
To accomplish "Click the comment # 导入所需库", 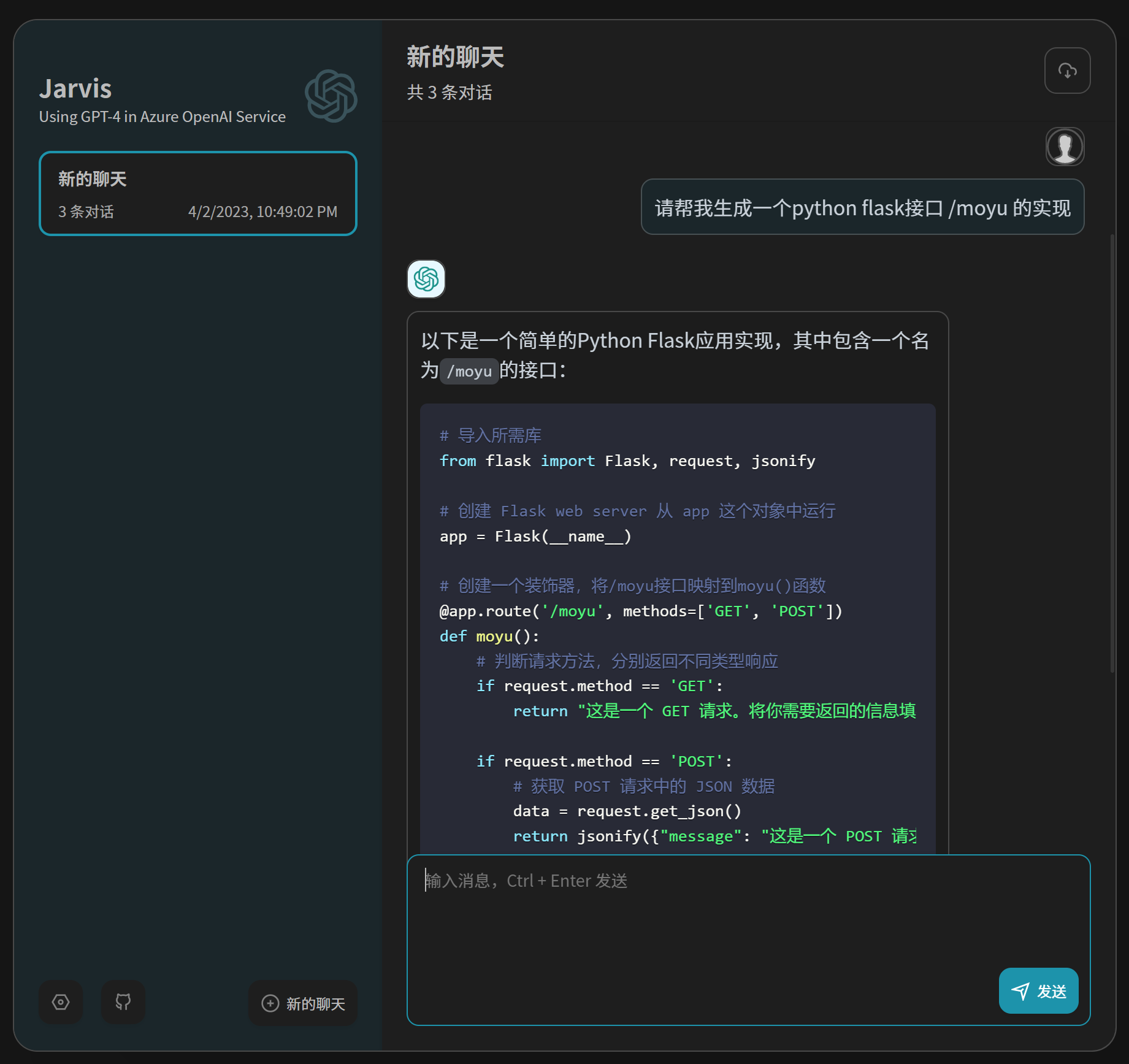I will [491, 436].
